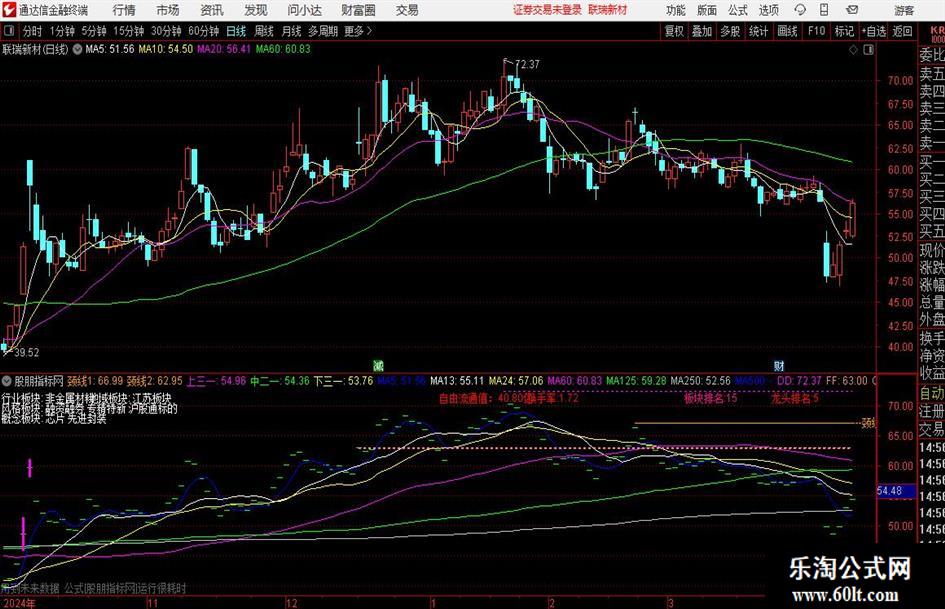This screenshot has height=609, width=945.
Task: Click the 颈线1: 66.99 value
Action: click(x=95, y=381)
